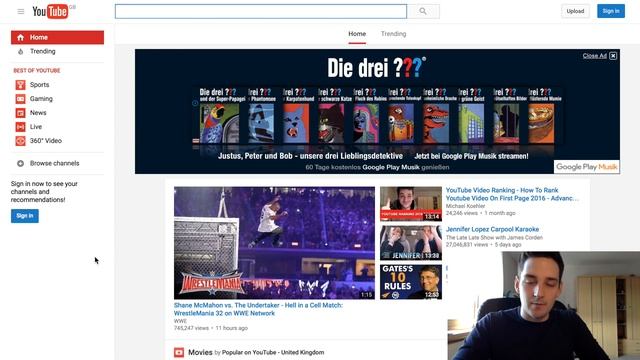Viewport: 640px width, 360px height.
Task: Open YouTube Video Ranking title link
Action: pos(512,194)
